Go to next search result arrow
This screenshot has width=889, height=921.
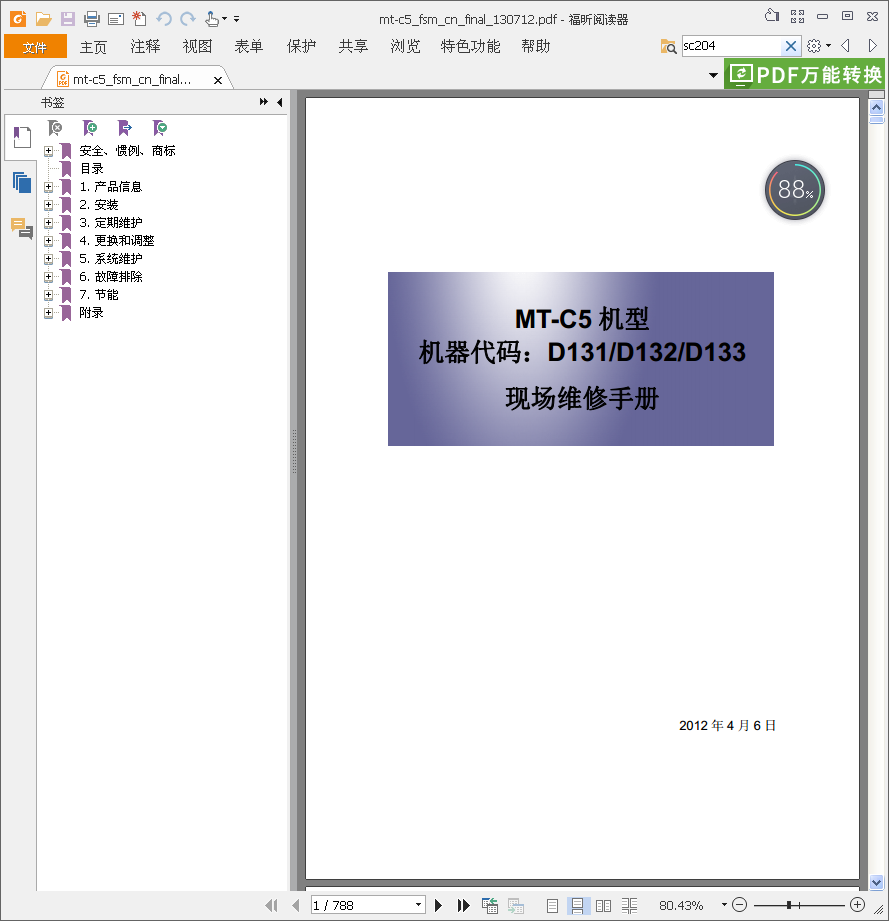pos(873,46)
